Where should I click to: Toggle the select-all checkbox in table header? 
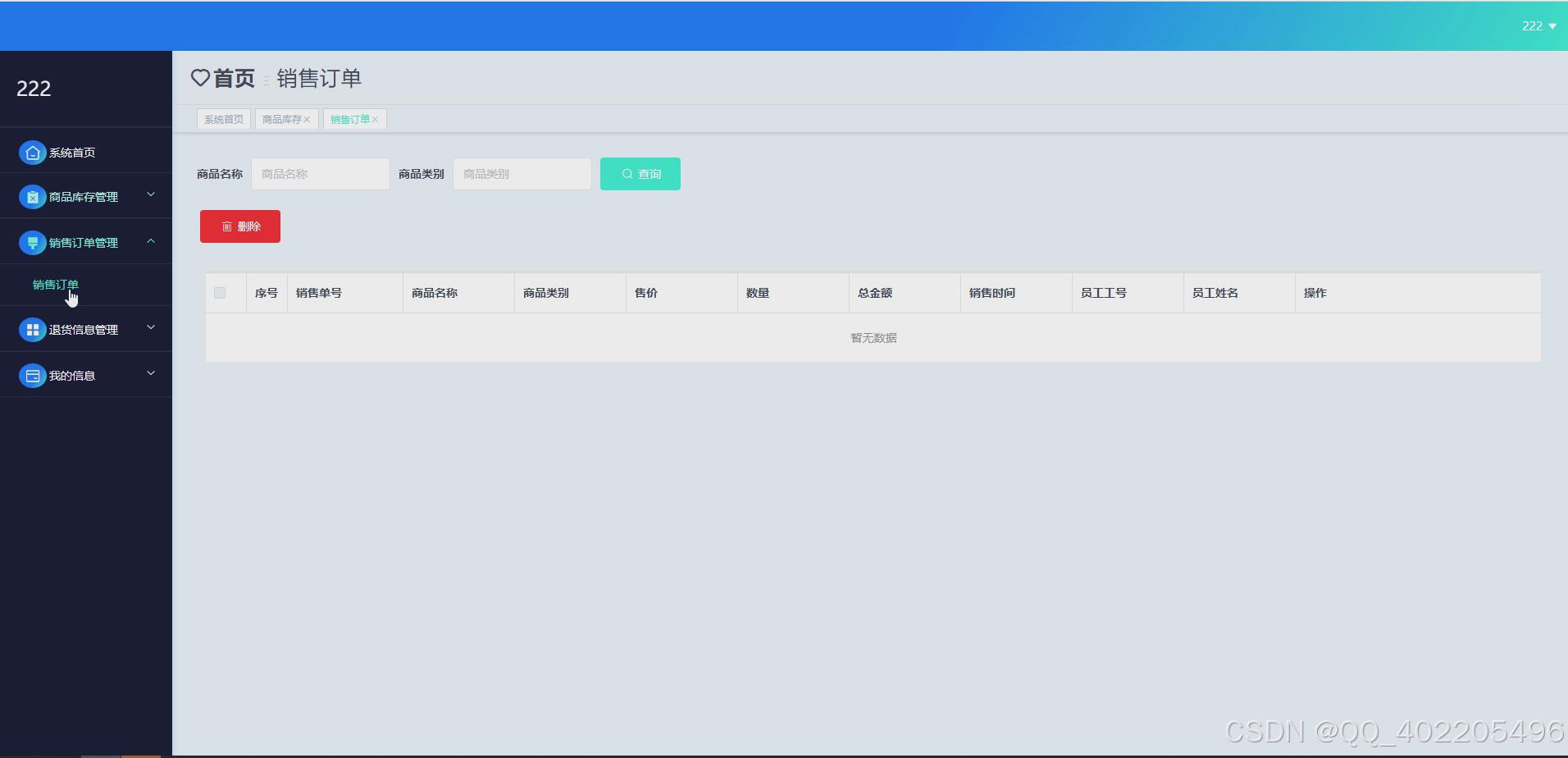[x=220, y=293]
